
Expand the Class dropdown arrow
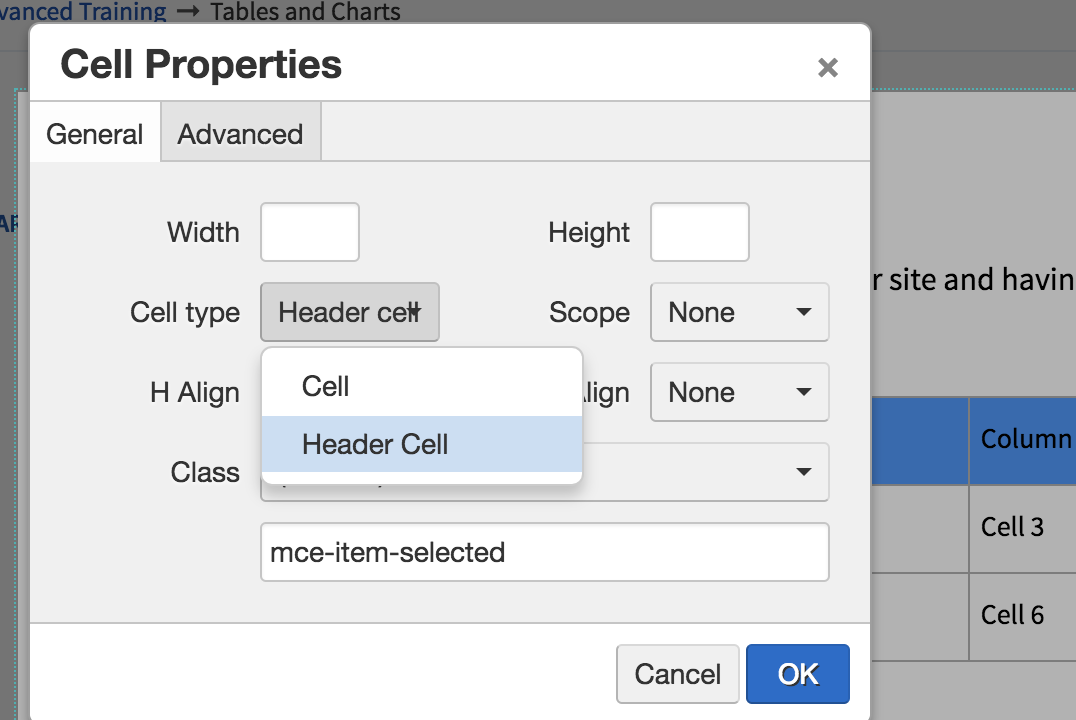click(x=804, y=472)
